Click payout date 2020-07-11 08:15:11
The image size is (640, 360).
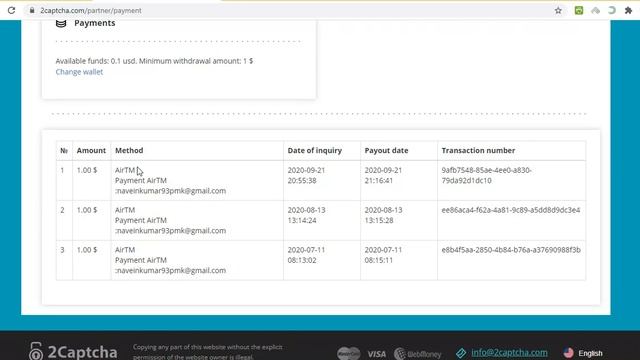point(383,255)
